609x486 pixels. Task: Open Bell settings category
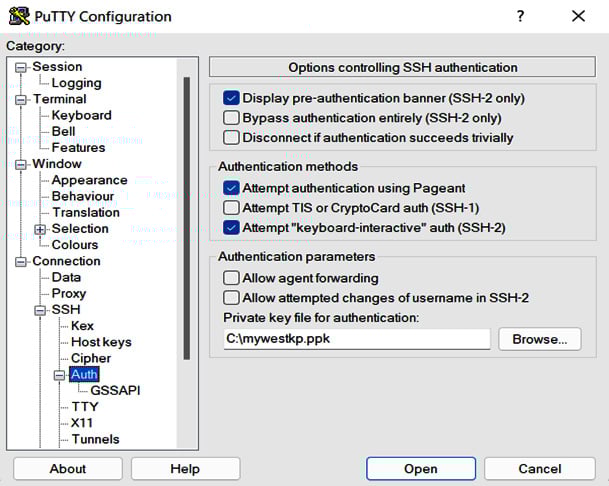(x=63, y=131)
